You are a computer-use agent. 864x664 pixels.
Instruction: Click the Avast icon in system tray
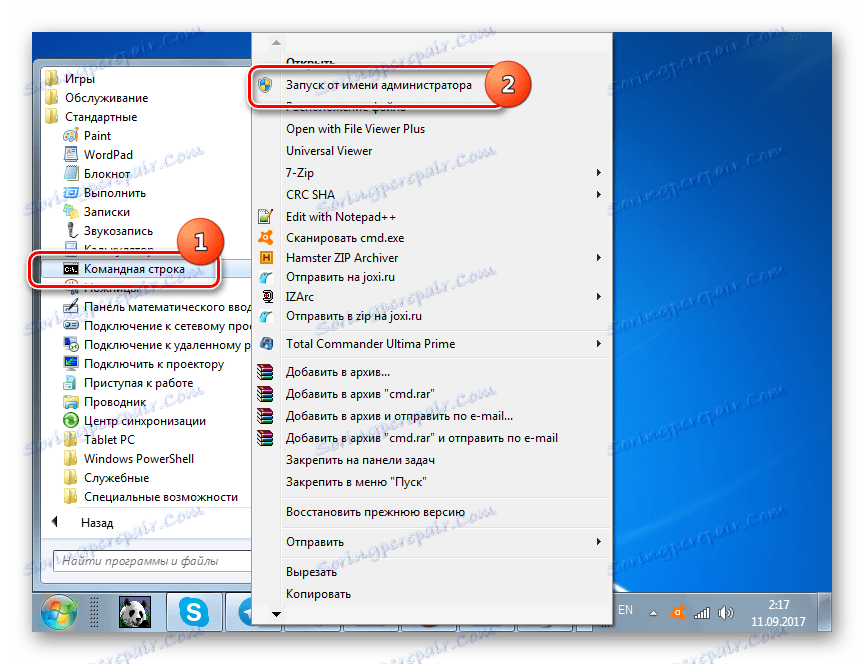pos(677,613)
